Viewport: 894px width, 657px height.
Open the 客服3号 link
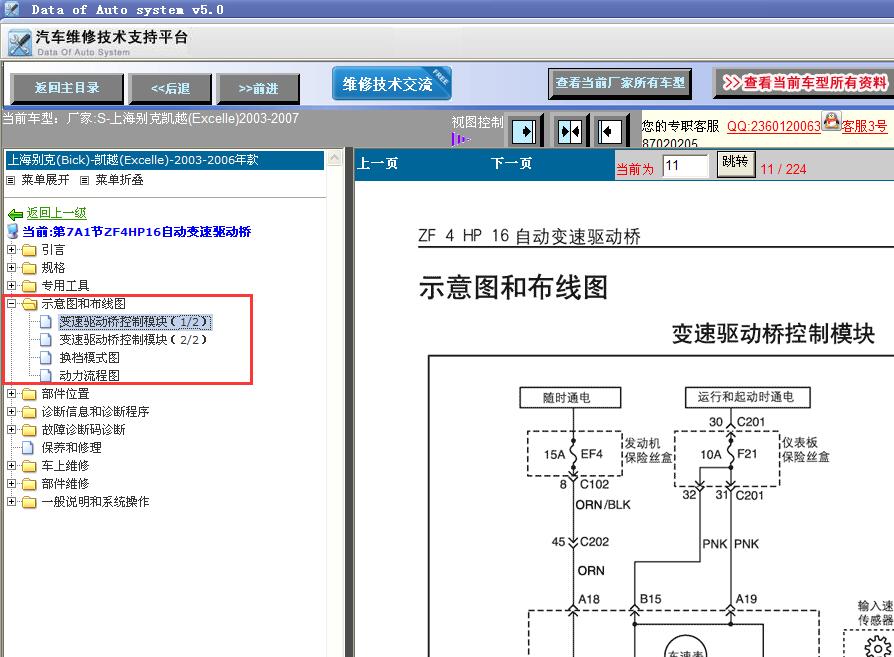click(x=864, y=126)
